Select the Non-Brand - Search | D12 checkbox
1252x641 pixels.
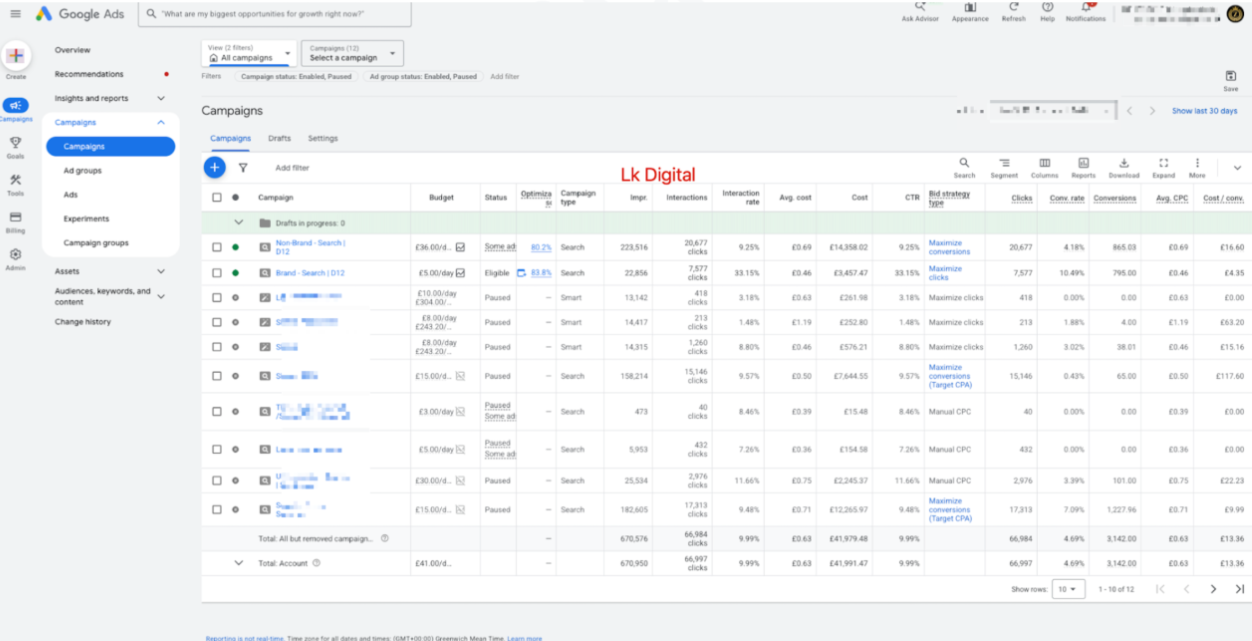click(217, 247)
